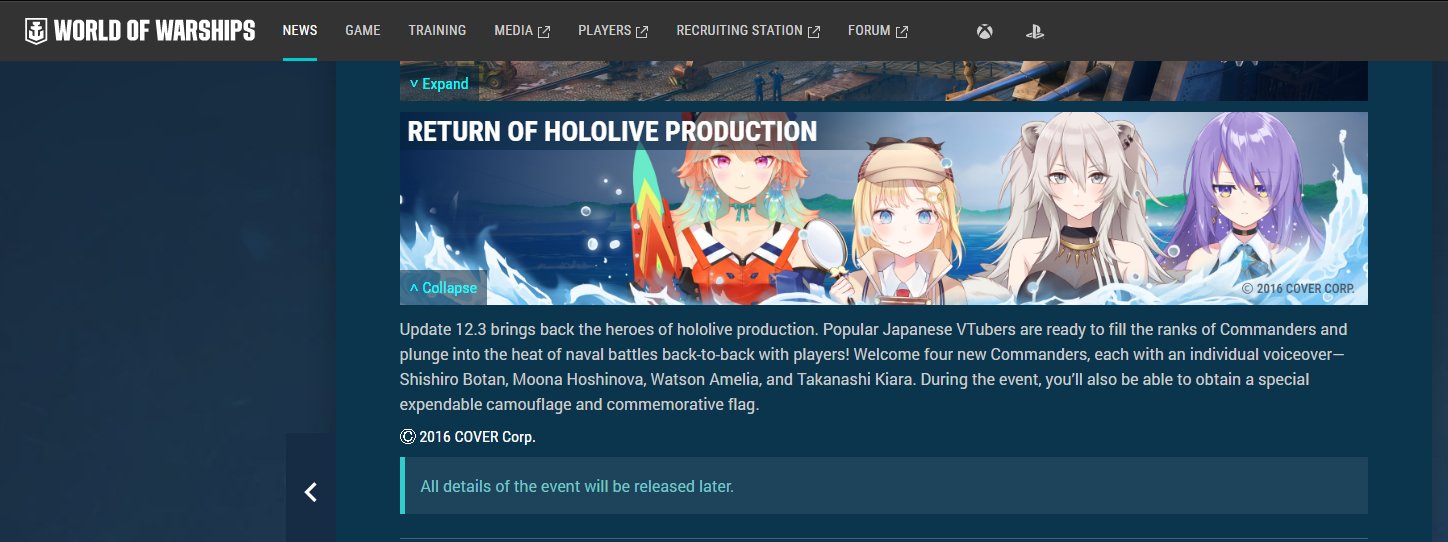
Task: Go to the Training menu item
Action: [437, 30]
